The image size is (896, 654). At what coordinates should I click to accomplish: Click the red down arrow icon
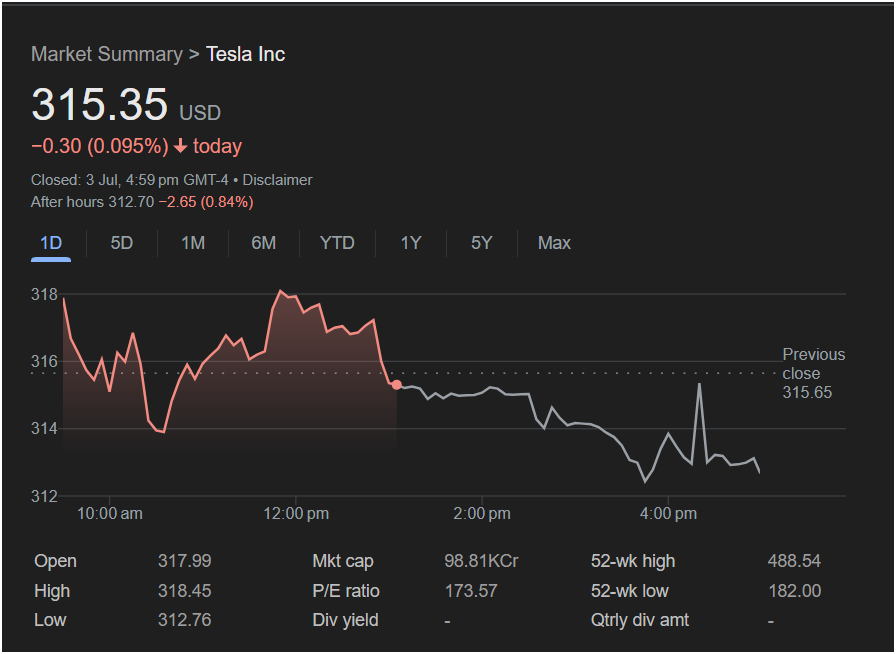coord(181,146)
